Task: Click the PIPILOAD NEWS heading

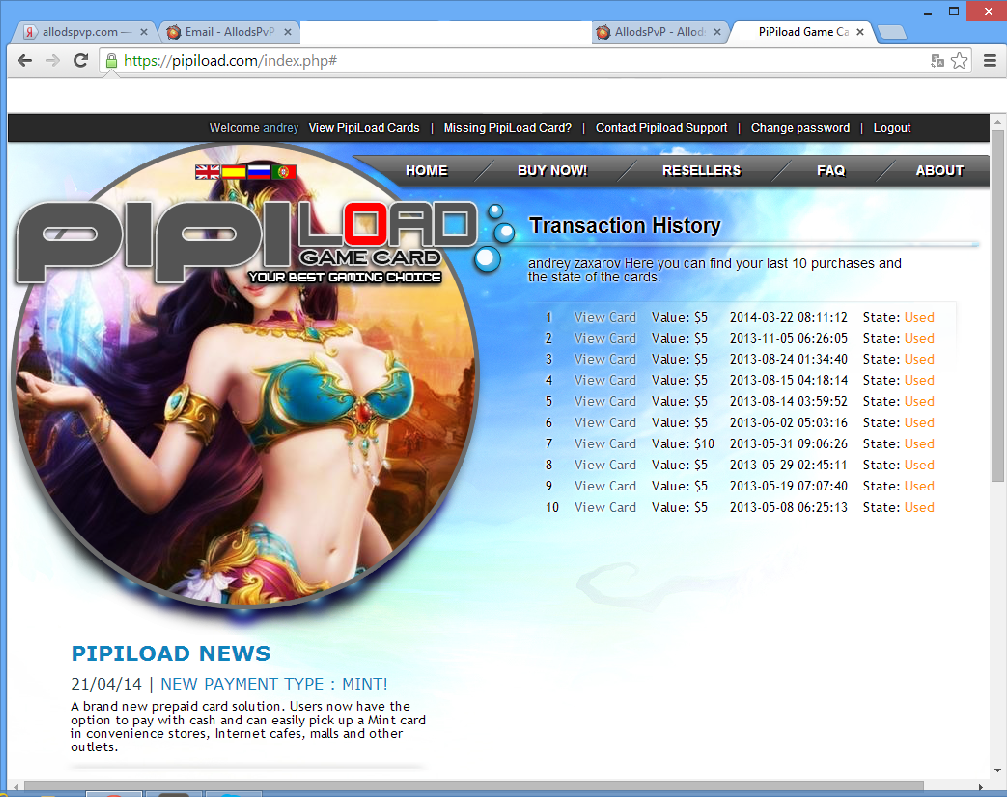Action: 171,653
